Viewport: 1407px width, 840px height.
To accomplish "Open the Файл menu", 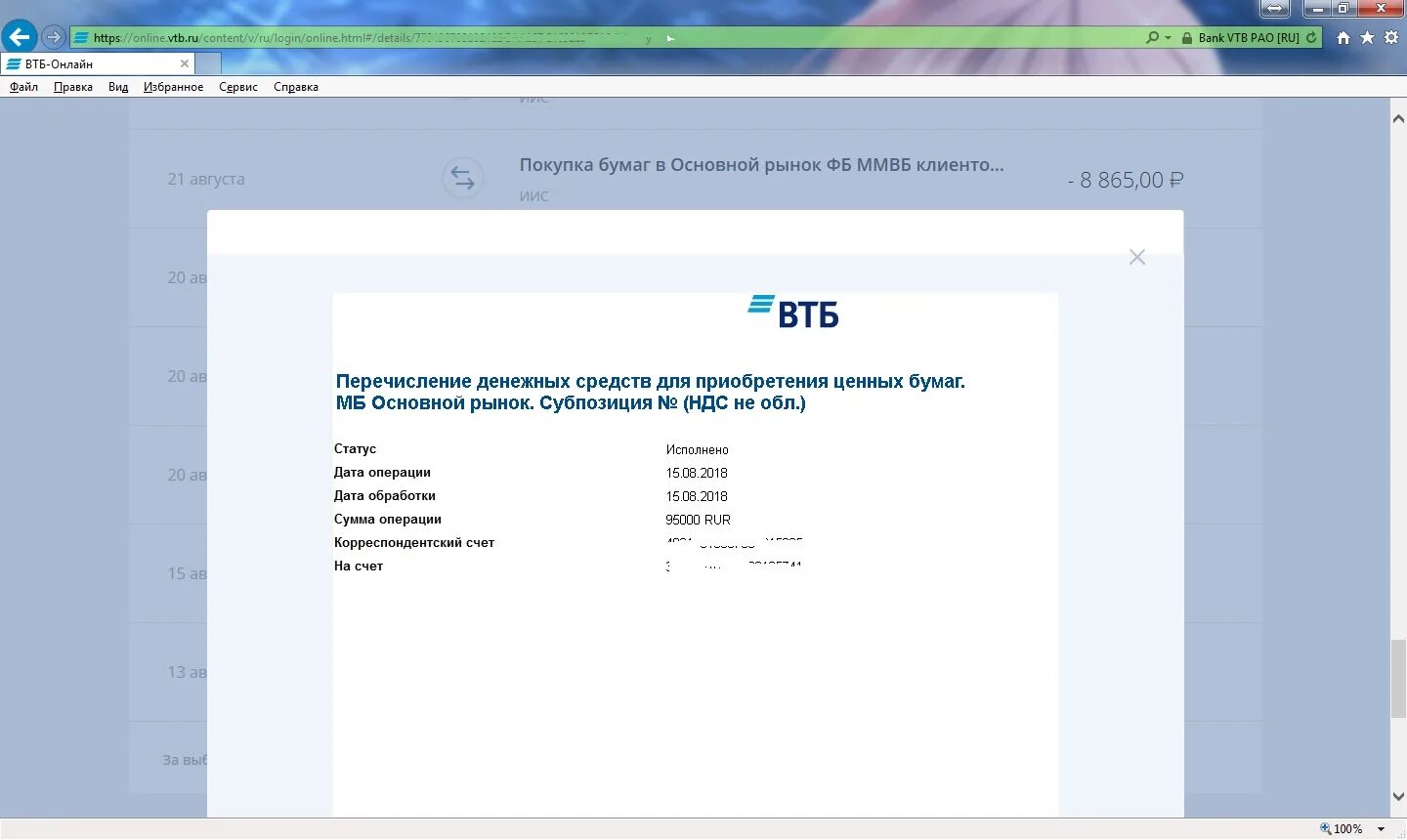I will coord(23,87).
